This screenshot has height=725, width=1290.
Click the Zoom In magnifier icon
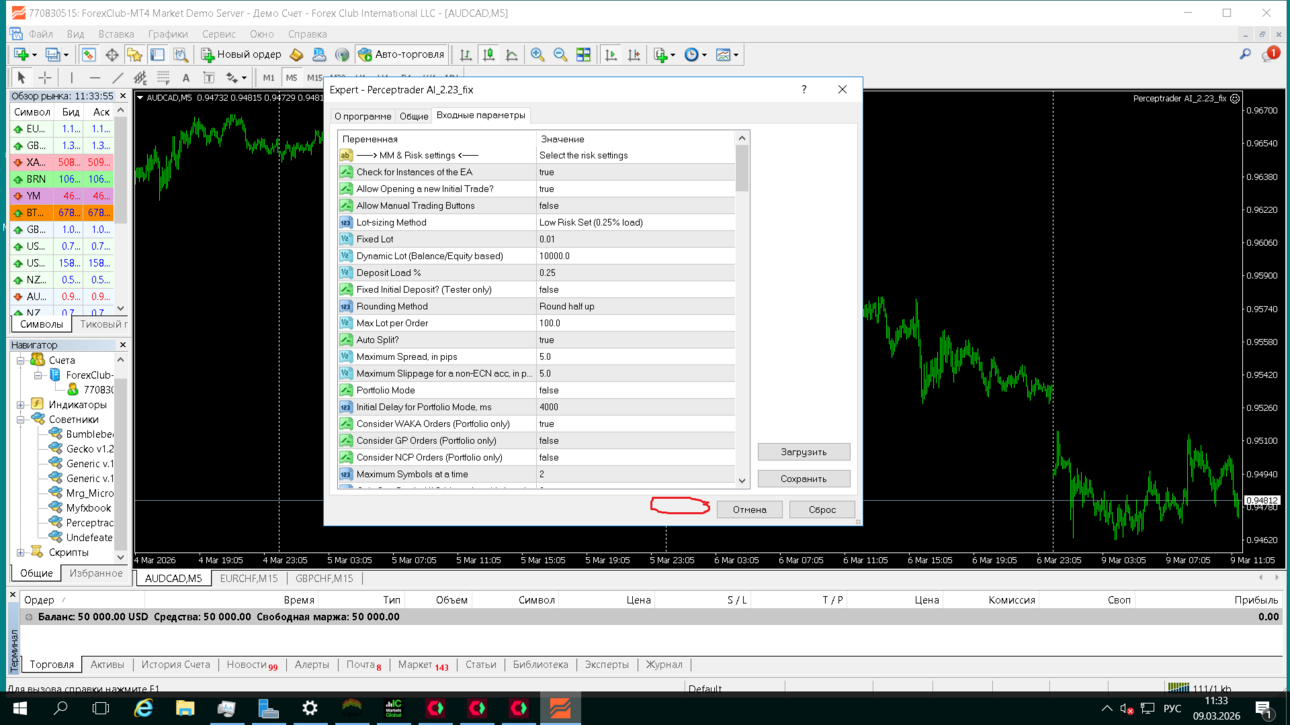(537, 55)
